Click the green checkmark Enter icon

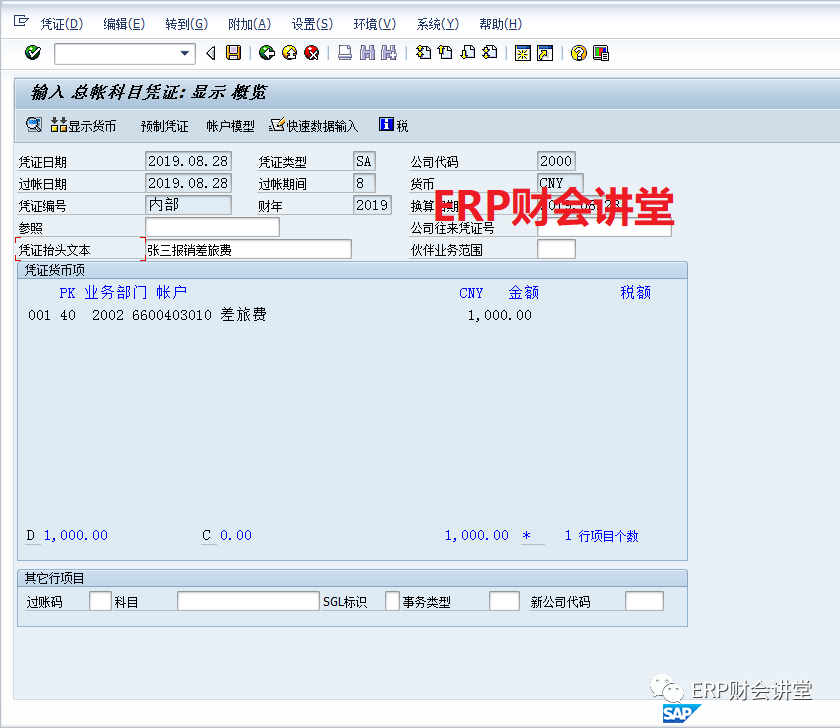tap(33, 53)
